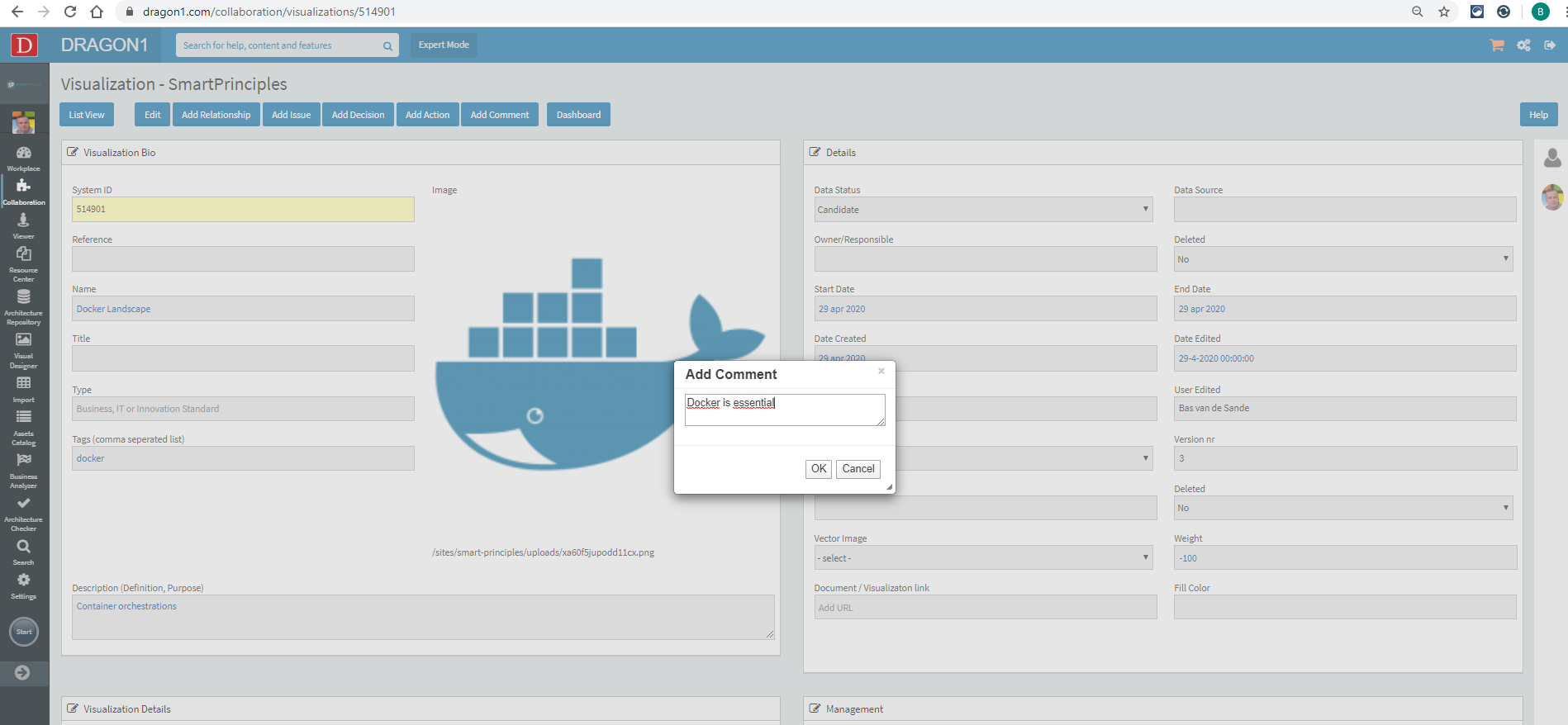Image resolution: width=1568 pixels, height=725 pixels.
Task: Open the Vector Image select dropdown
Action: (x=984, y=558)
